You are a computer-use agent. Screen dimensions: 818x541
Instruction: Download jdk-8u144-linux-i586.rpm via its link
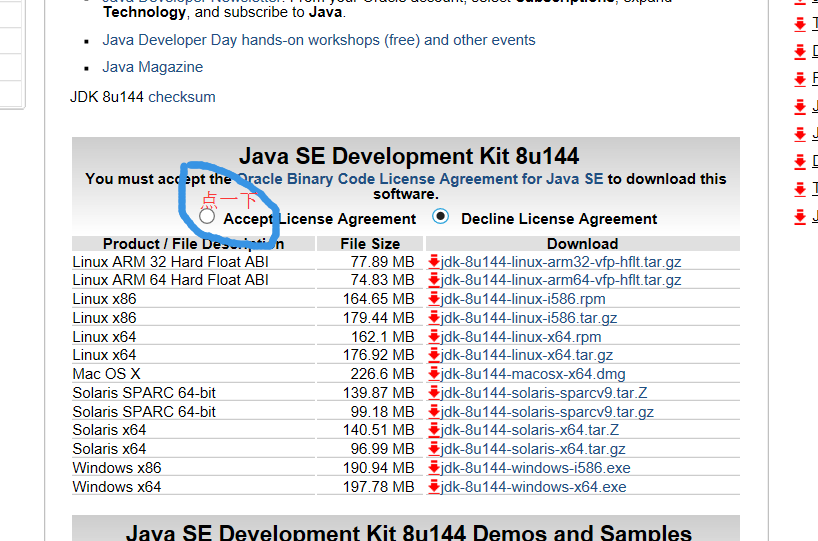pyautogui.click(x=523, y=299)
